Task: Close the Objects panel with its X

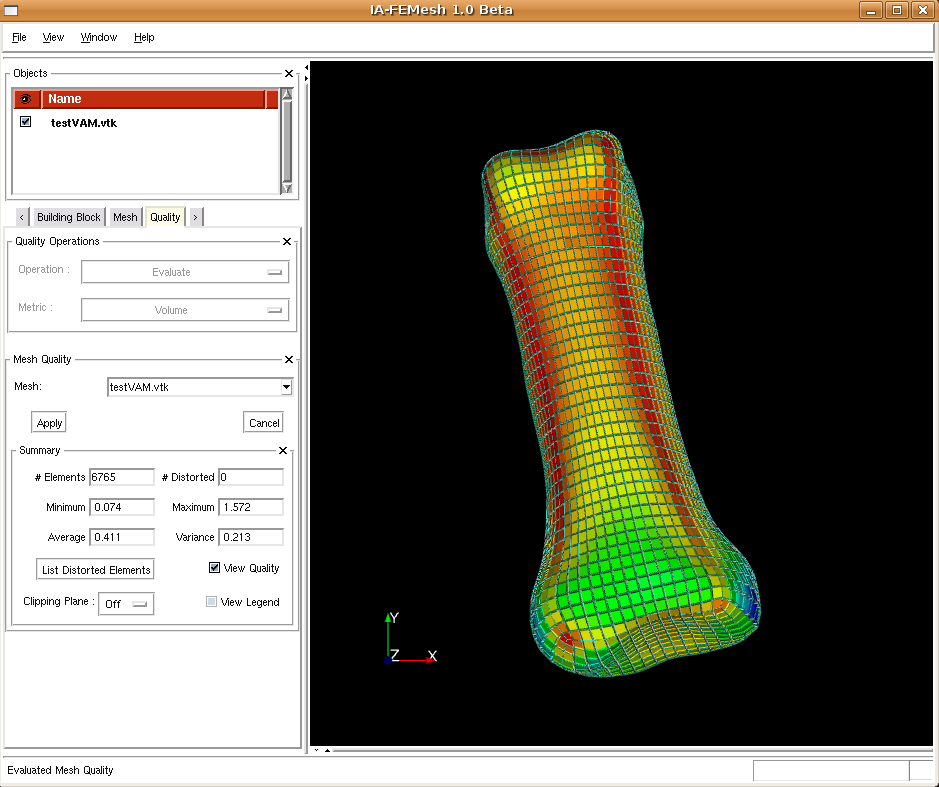Action: 289,74
